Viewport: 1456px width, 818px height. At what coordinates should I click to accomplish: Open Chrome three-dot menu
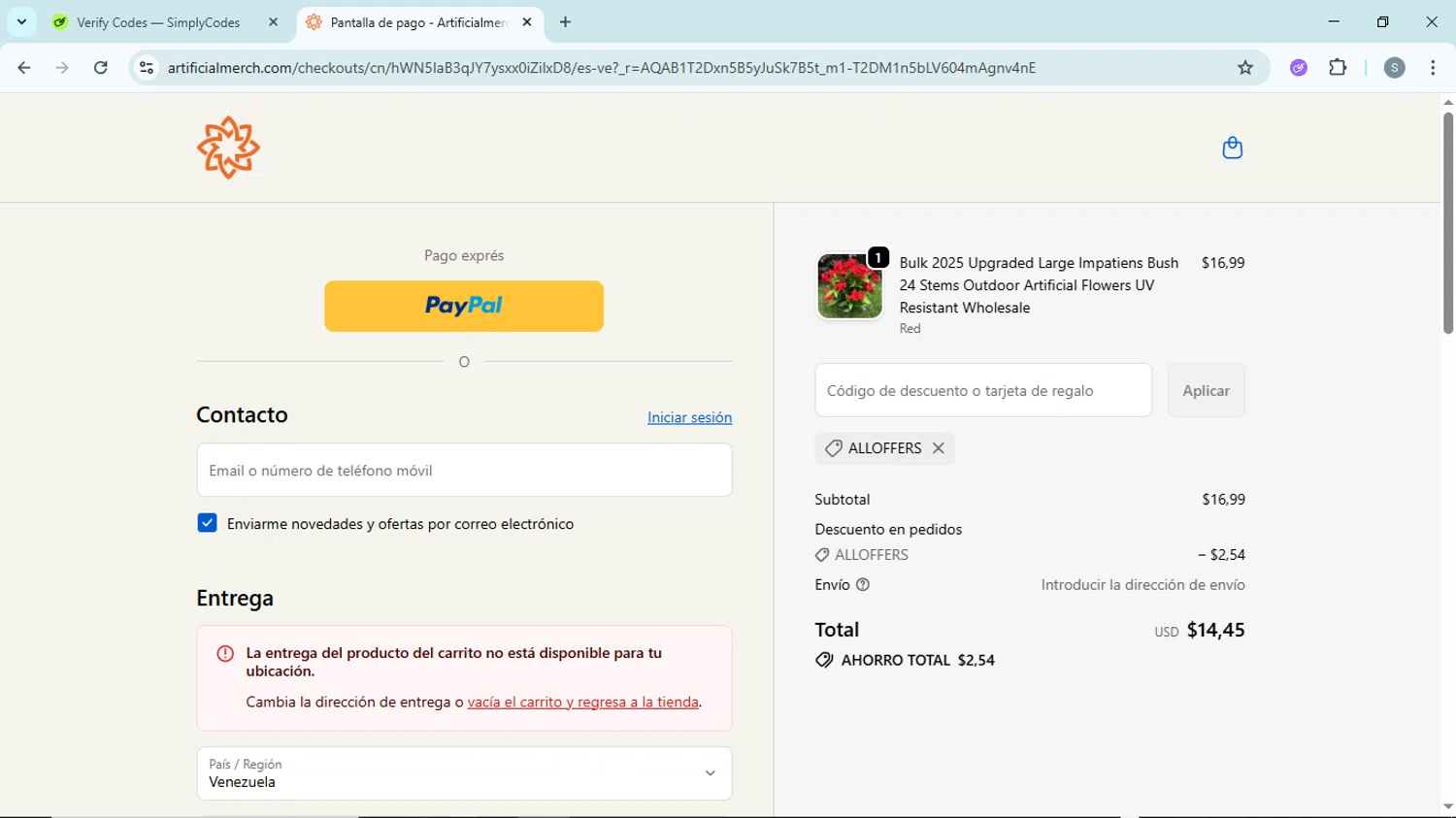coord(1433,68)
